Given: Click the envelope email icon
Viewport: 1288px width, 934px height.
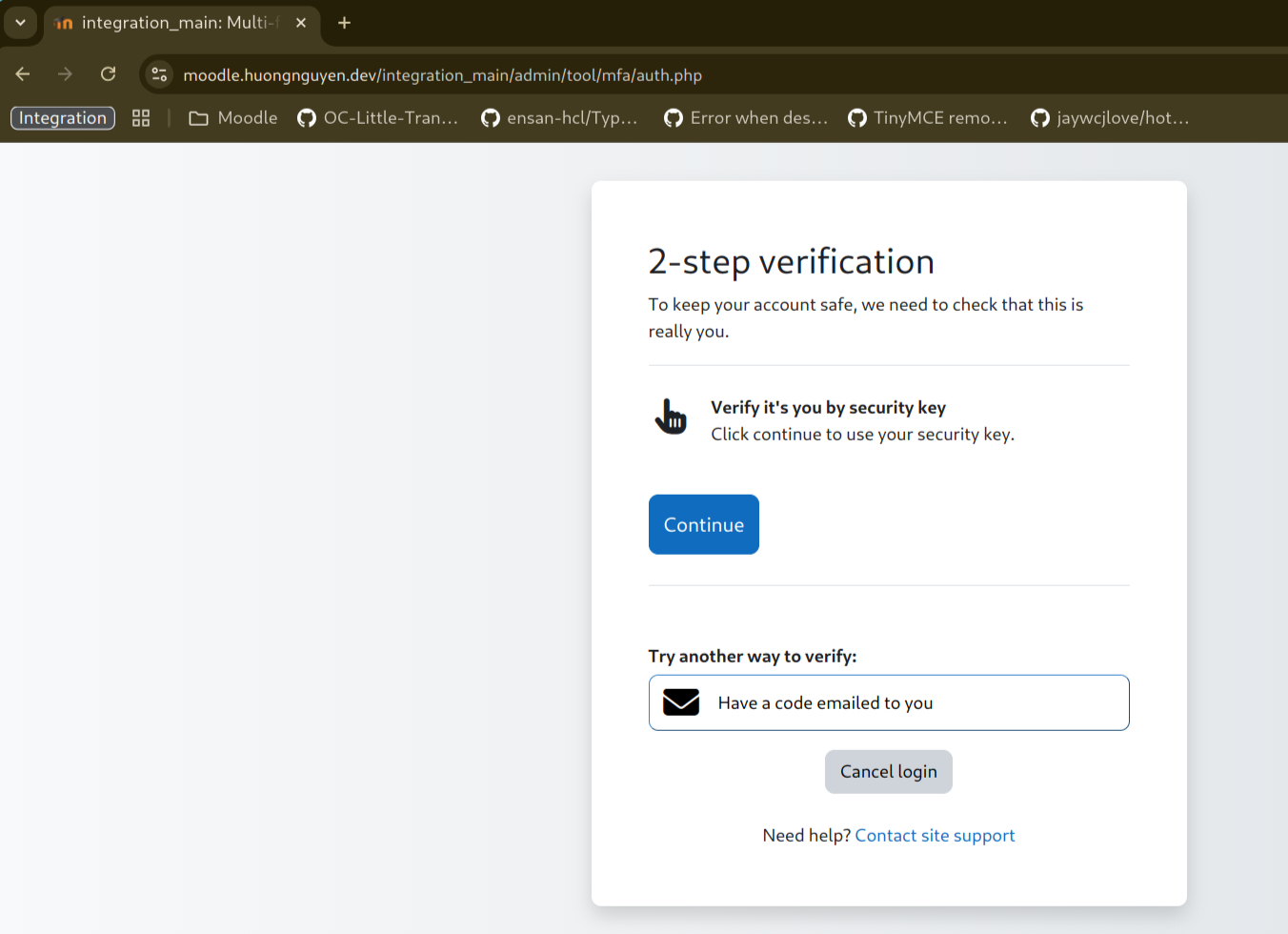Looking at the screenshot, I should pos(681,702).
